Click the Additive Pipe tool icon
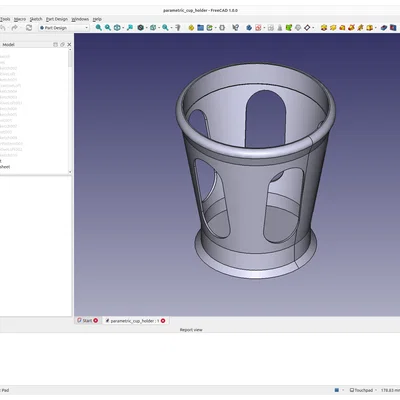 coord(351,28)
